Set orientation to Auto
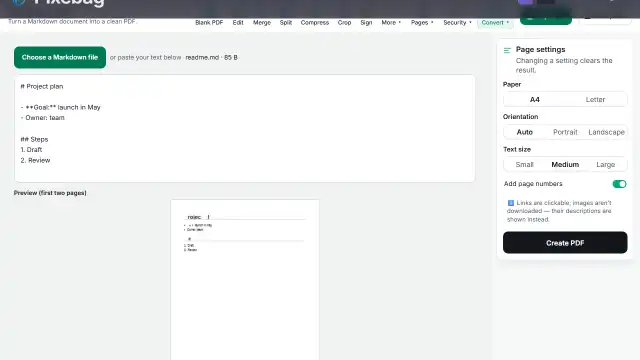The height and width of the screenshot is (360, 640). 524,132
